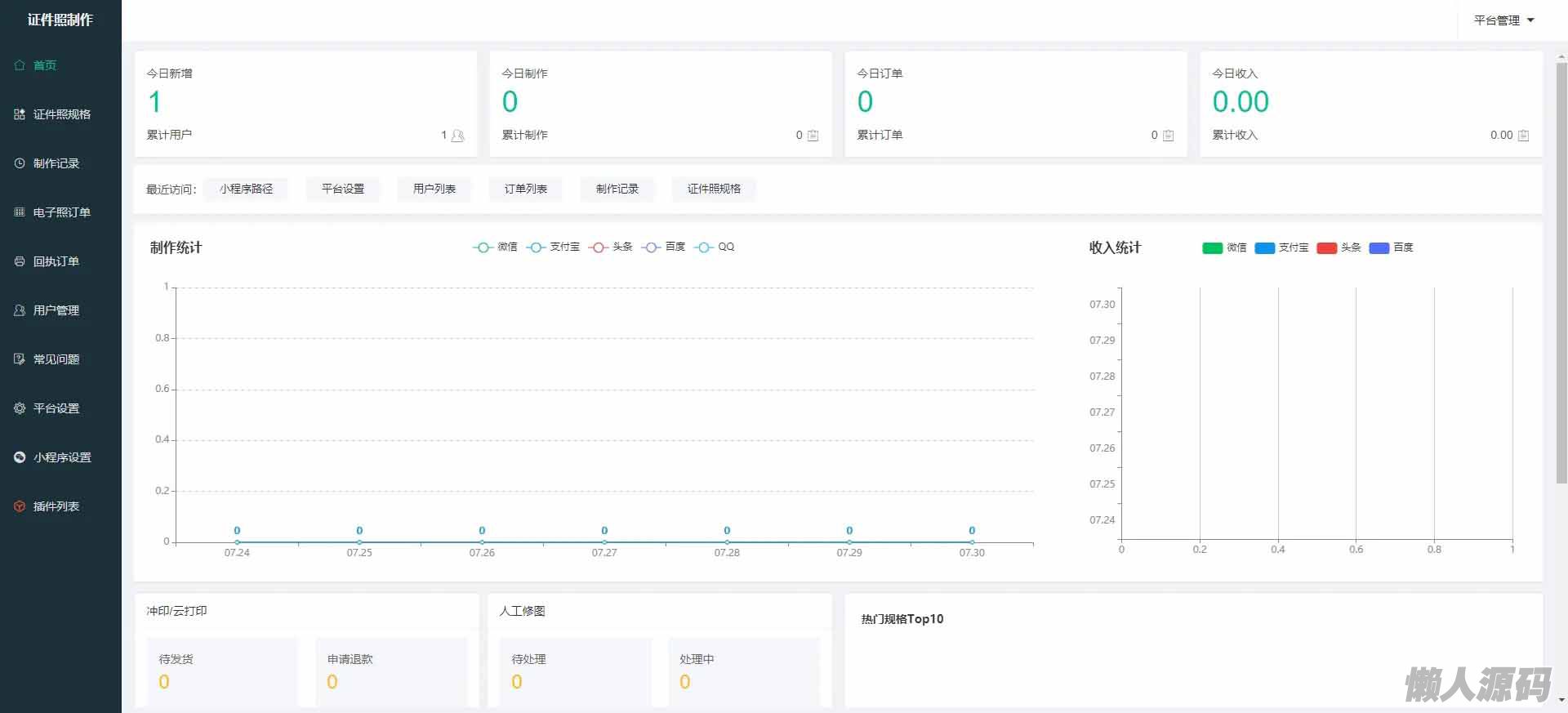Click the 电子照订单 sidebar icon
Viewport: 1568px width, 713px height.
pos(20,212)
